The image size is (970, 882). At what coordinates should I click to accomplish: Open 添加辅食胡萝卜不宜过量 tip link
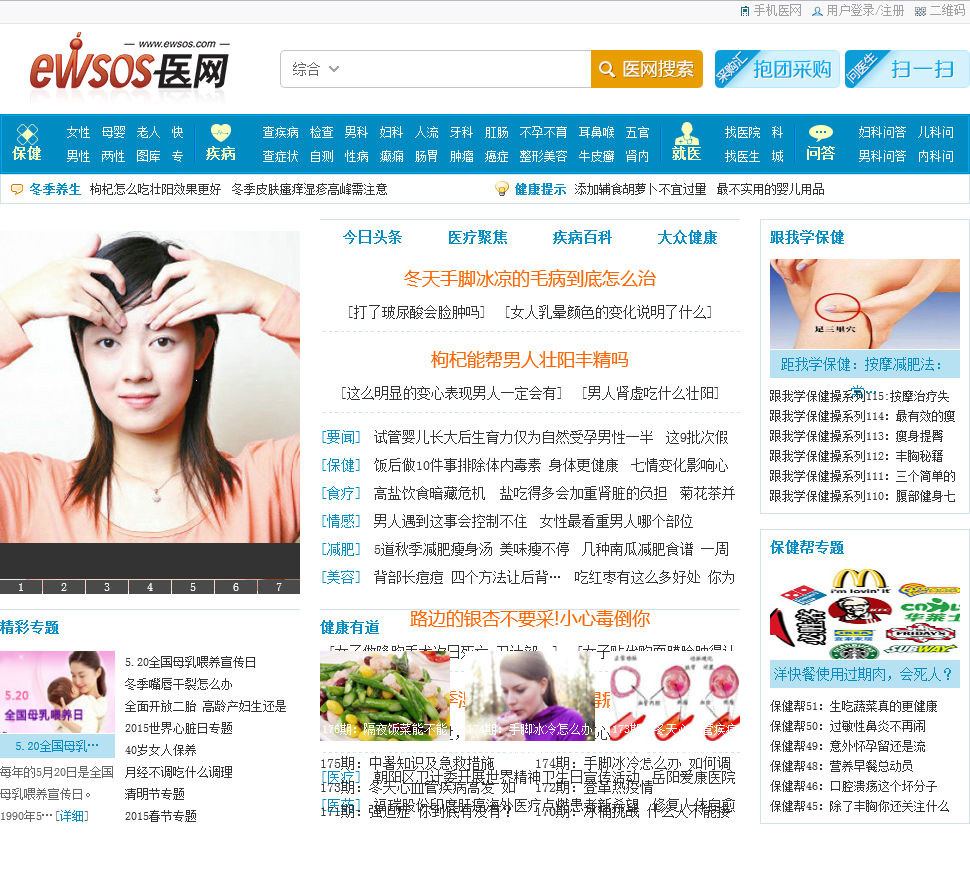[640, 189]
